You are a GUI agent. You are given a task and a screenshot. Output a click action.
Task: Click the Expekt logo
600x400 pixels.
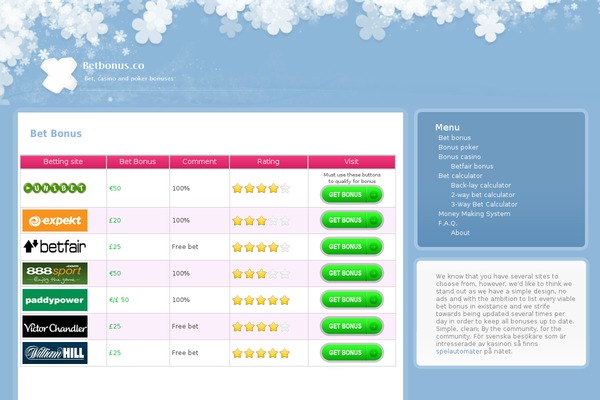pyautogui.click(x=55, y=220)
